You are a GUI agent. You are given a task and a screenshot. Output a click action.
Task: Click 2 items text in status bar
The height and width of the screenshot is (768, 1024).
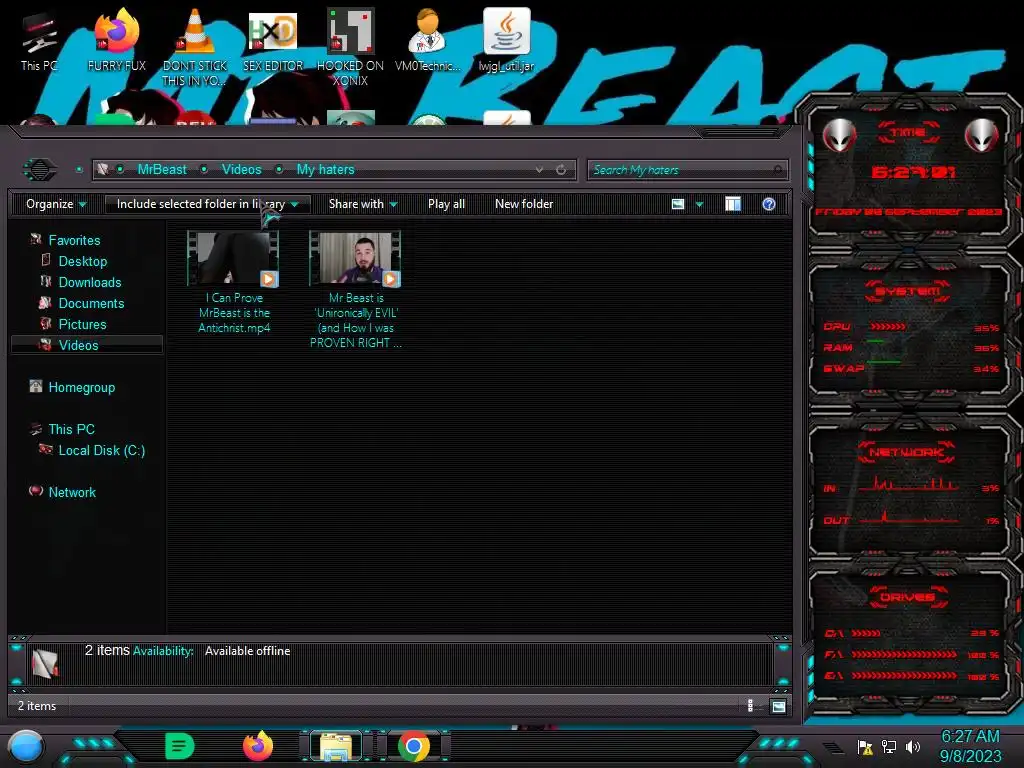[x=37, y=706]
